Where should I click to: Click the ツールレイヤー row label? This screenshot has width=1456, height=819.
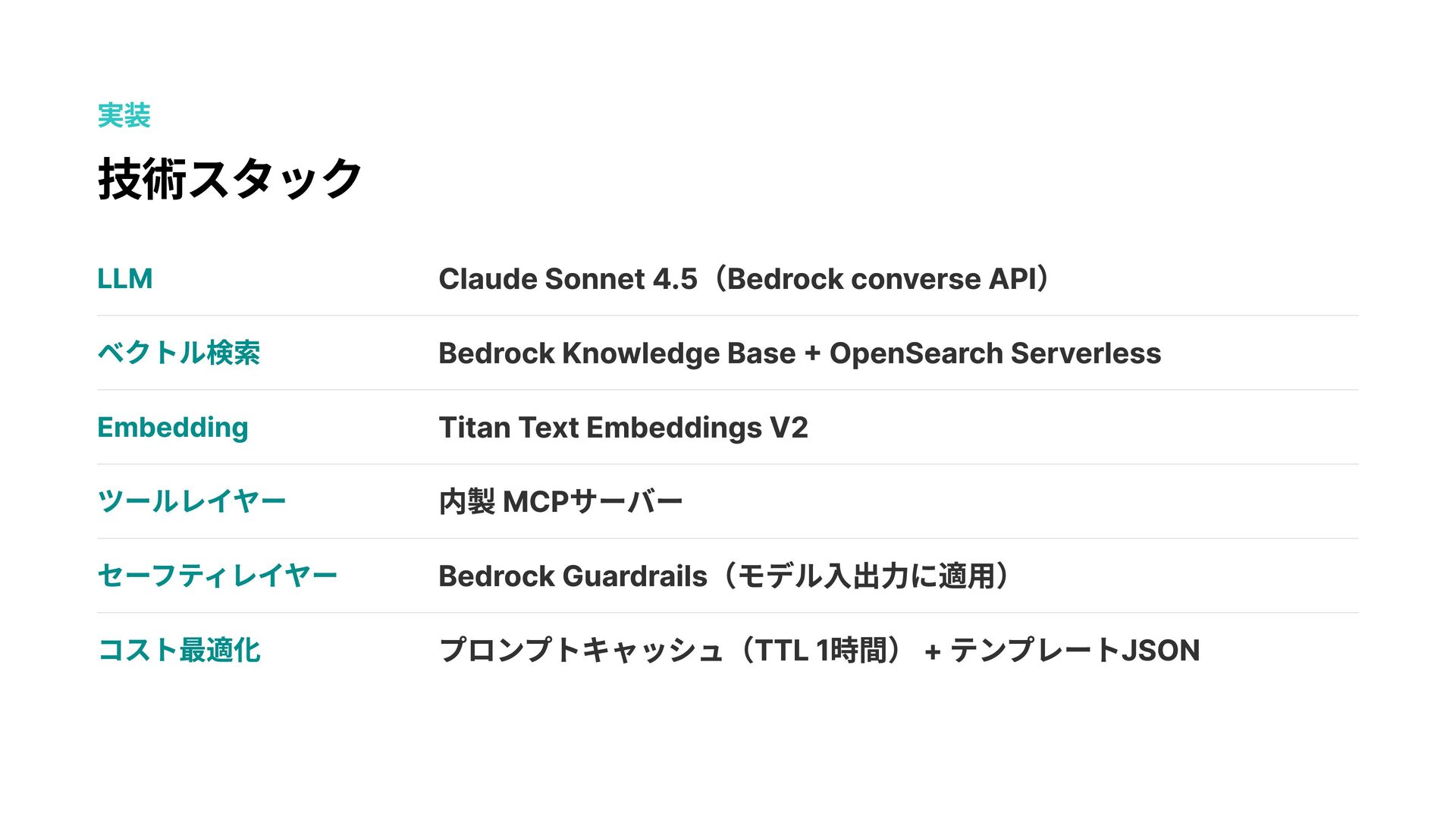point(192,501)
